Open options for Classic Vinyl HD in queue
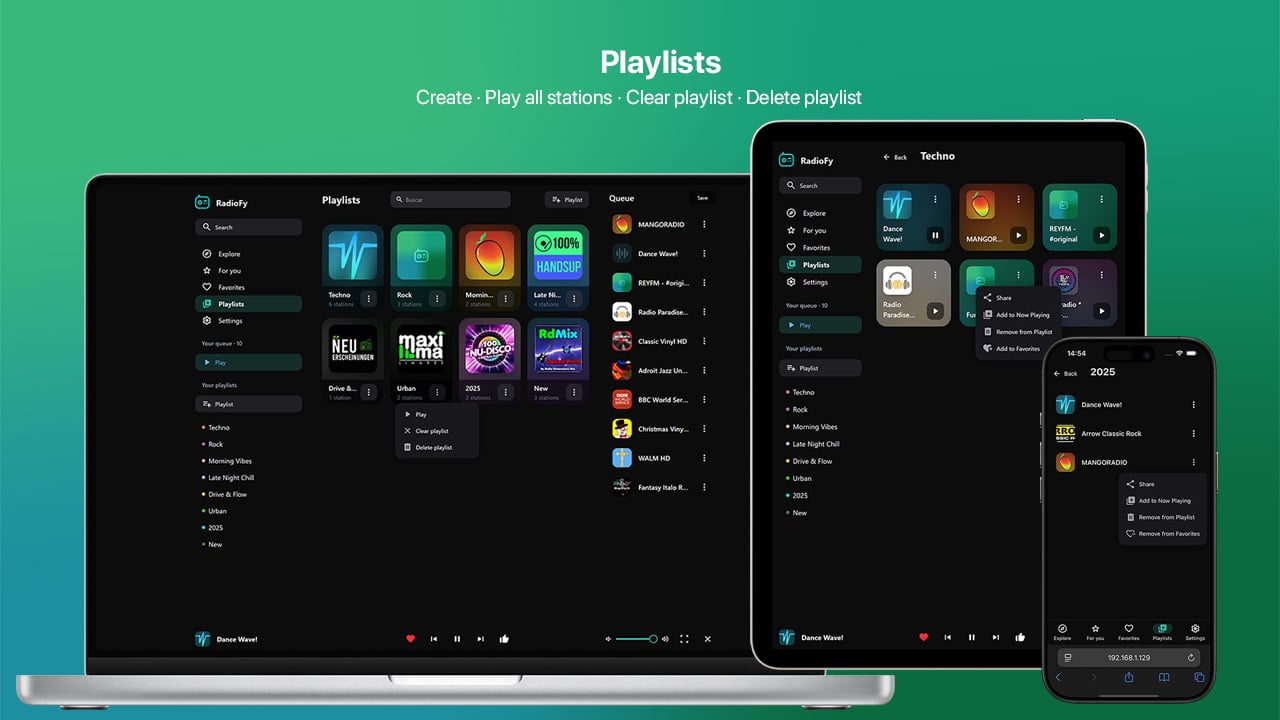 [x=704, y=341]
